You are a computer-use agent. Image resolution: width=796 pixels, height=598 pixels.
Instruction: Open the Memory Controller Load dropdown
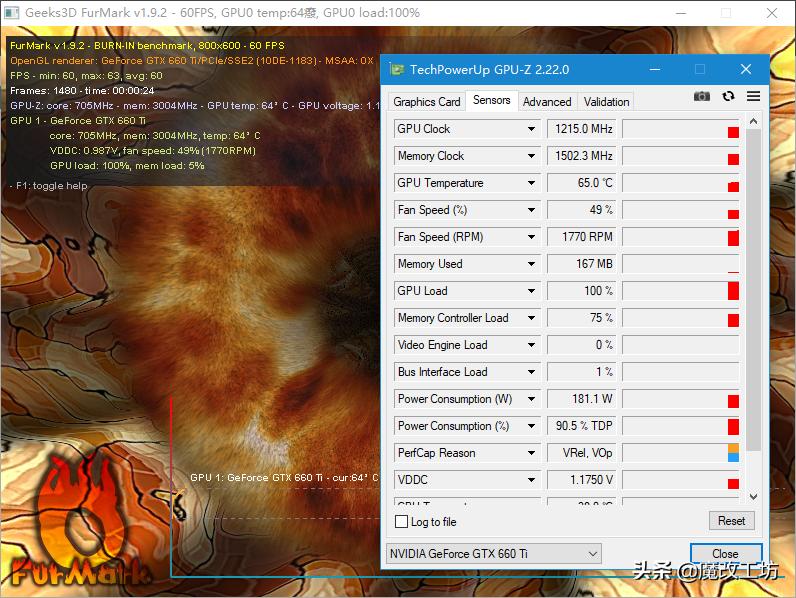(x=531, y=318)
